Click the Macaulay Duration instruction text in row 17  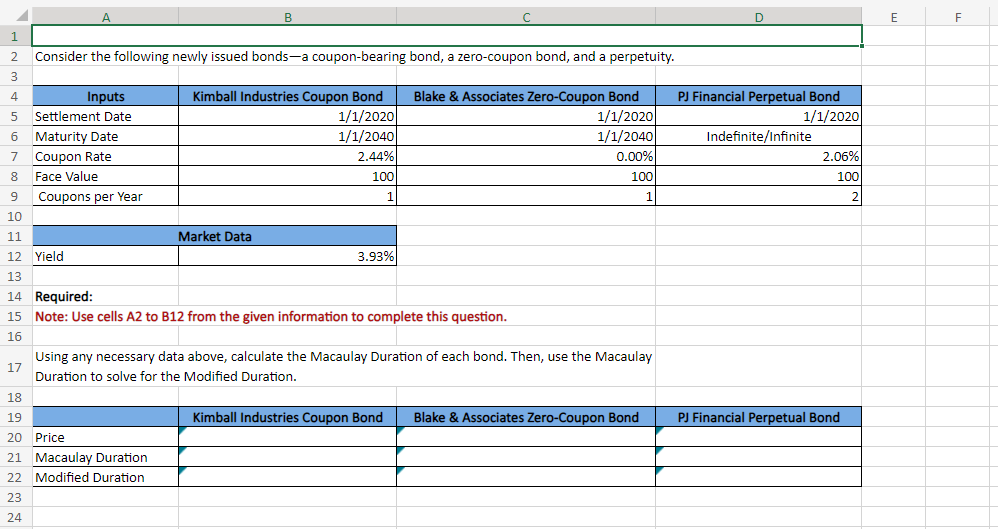tap(344, 366)
